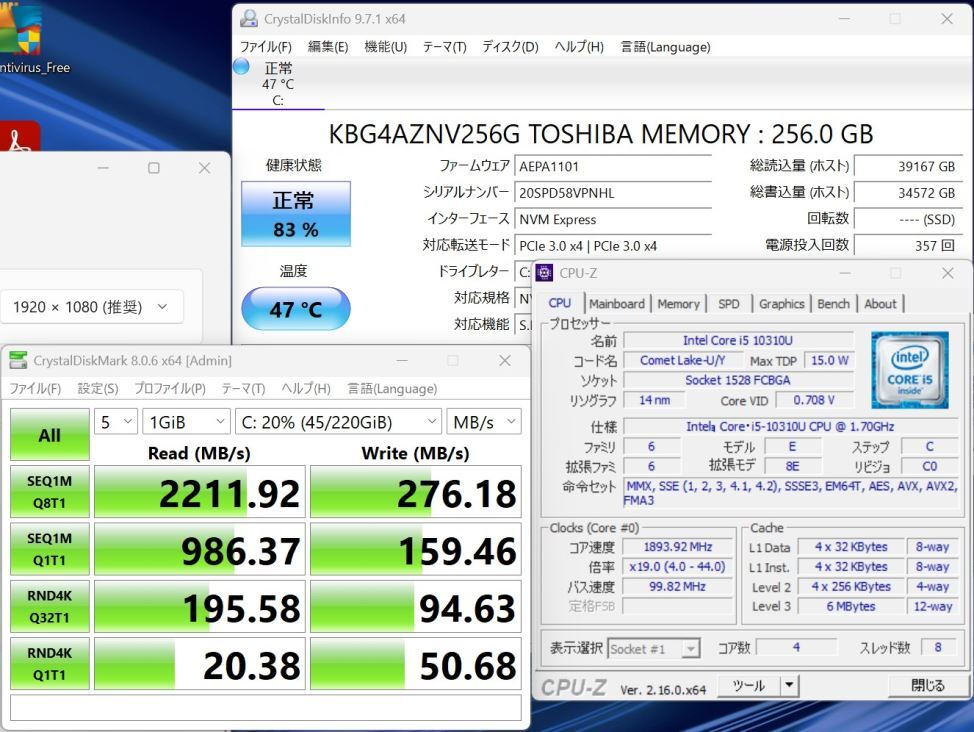The width and height of the screenshot is (974, 732).
Task: Run all benchmarks with the All button
Action: pyautogui.click(x=49, y=434)
